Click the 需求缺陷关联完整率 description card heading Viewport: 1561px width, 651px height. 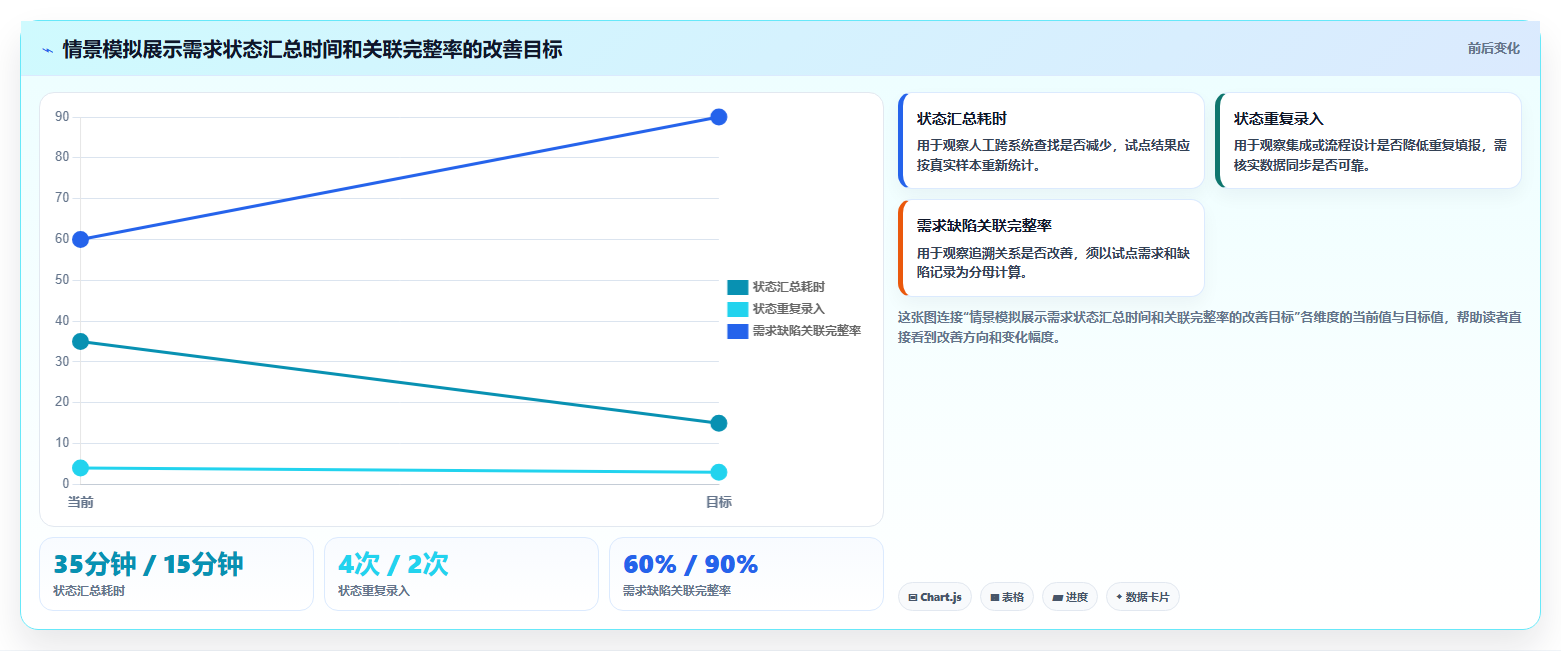984,226
